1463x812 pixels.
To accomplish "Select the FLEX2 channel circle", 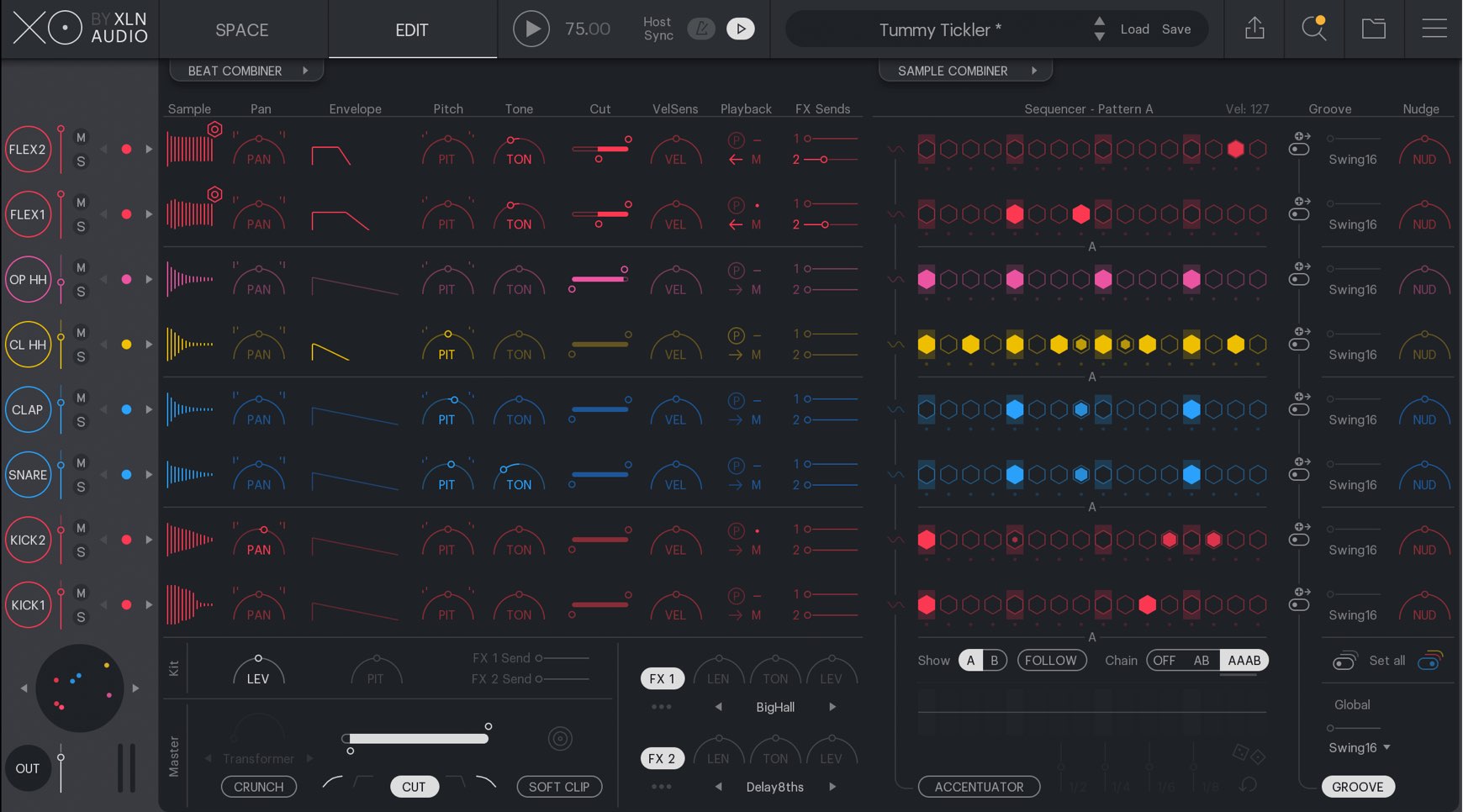I will tap(28, 149).
